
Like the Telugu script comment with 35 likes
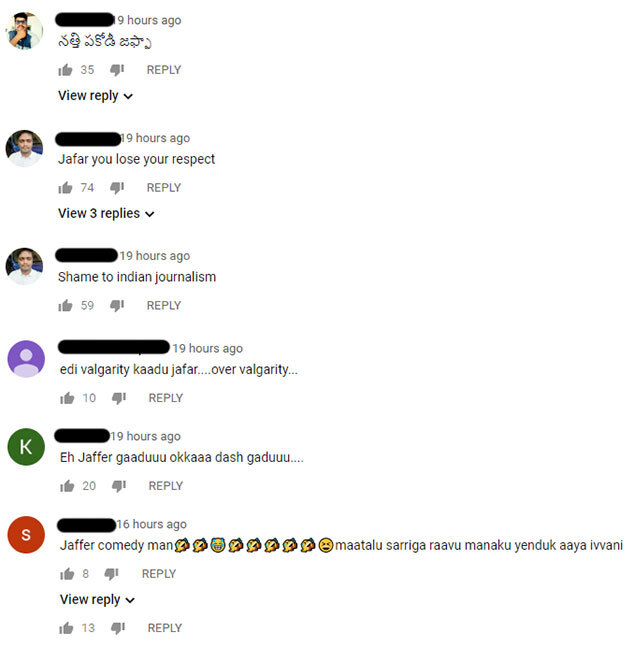click(65, 70)
